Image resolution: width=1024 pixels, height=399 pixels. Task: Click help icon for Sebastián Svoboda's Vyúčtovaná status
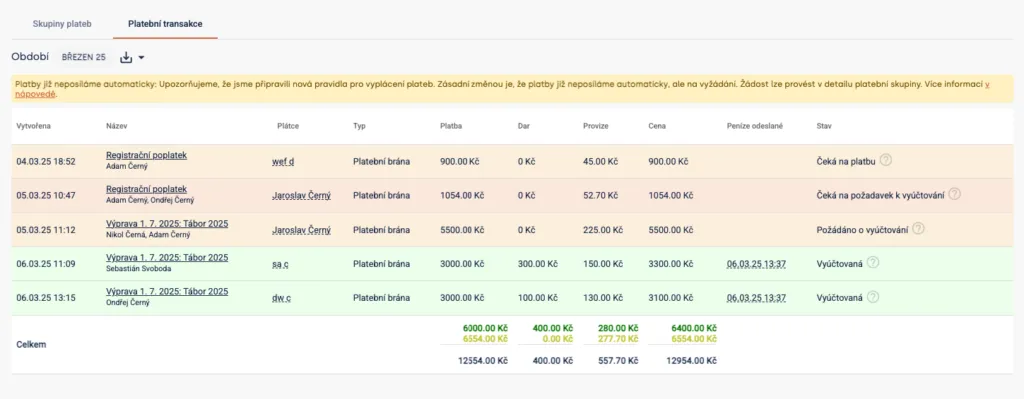[872, 263]
